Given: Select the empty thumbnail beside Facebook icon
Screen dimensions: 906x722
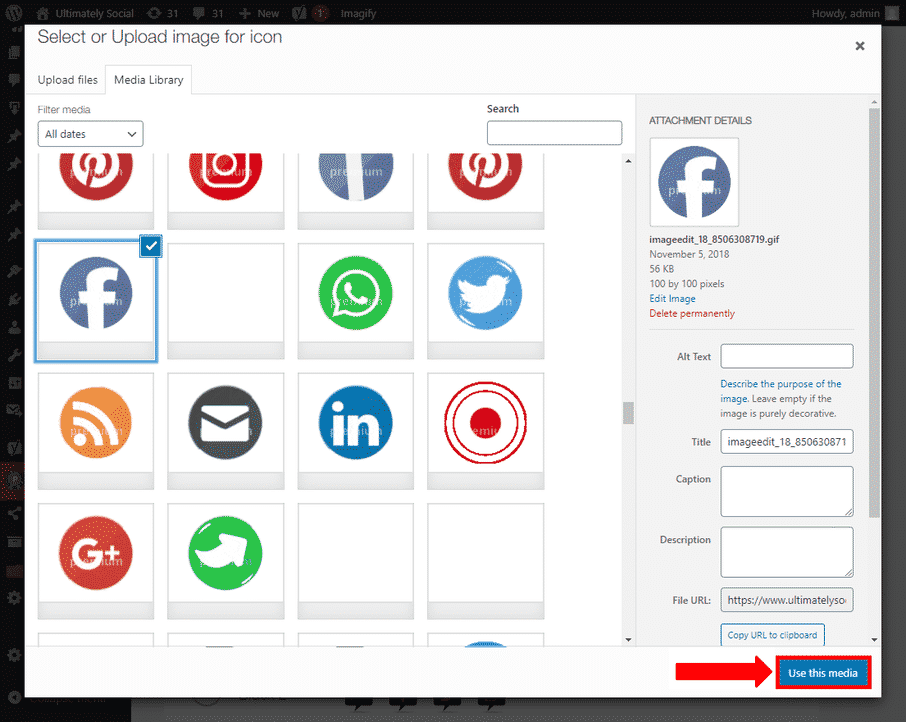Looking at the screenshot, I should [225, 300].
